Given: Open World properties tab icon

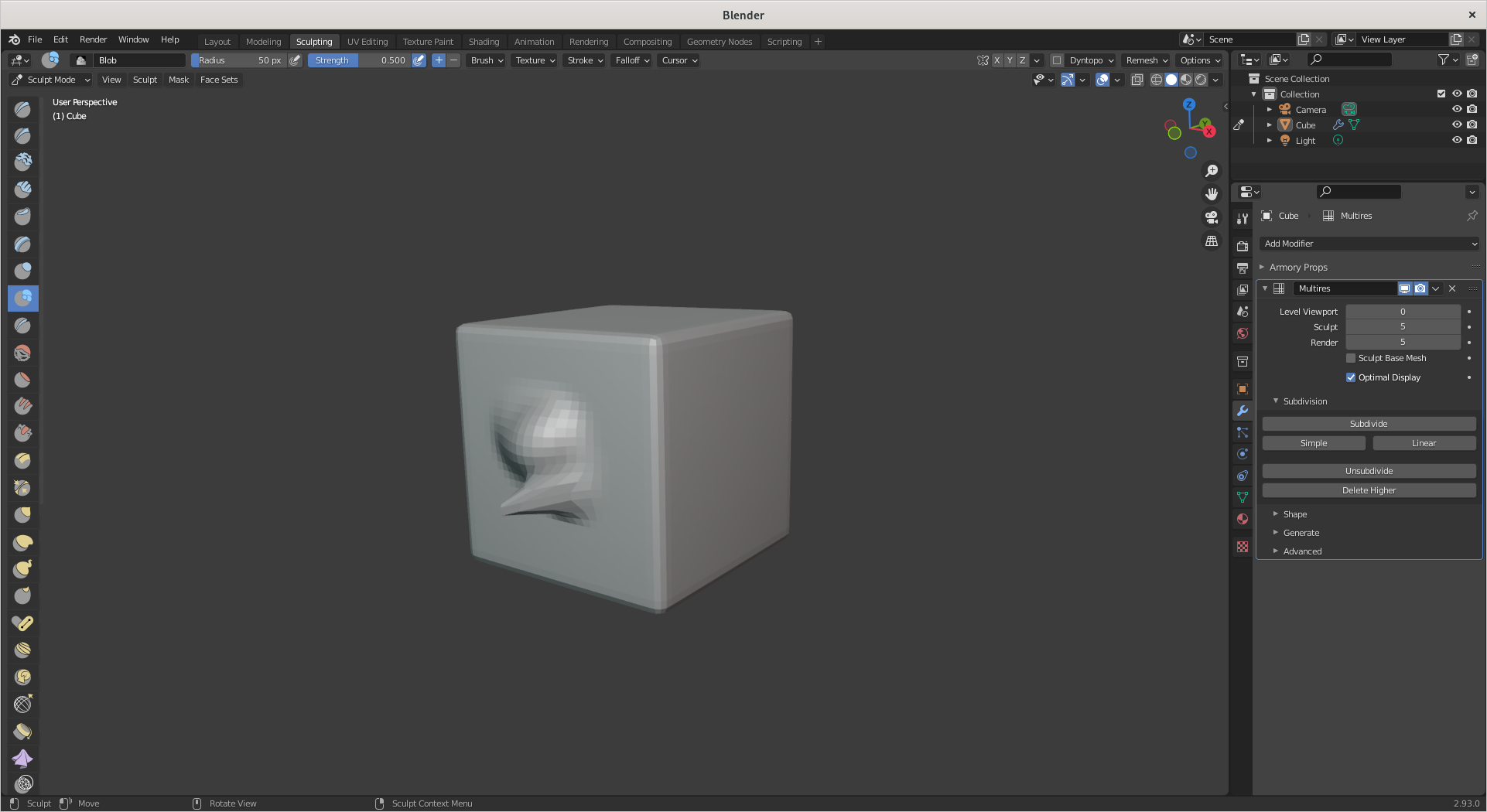Looking at the screenshot, I should tap(1243, 333).
